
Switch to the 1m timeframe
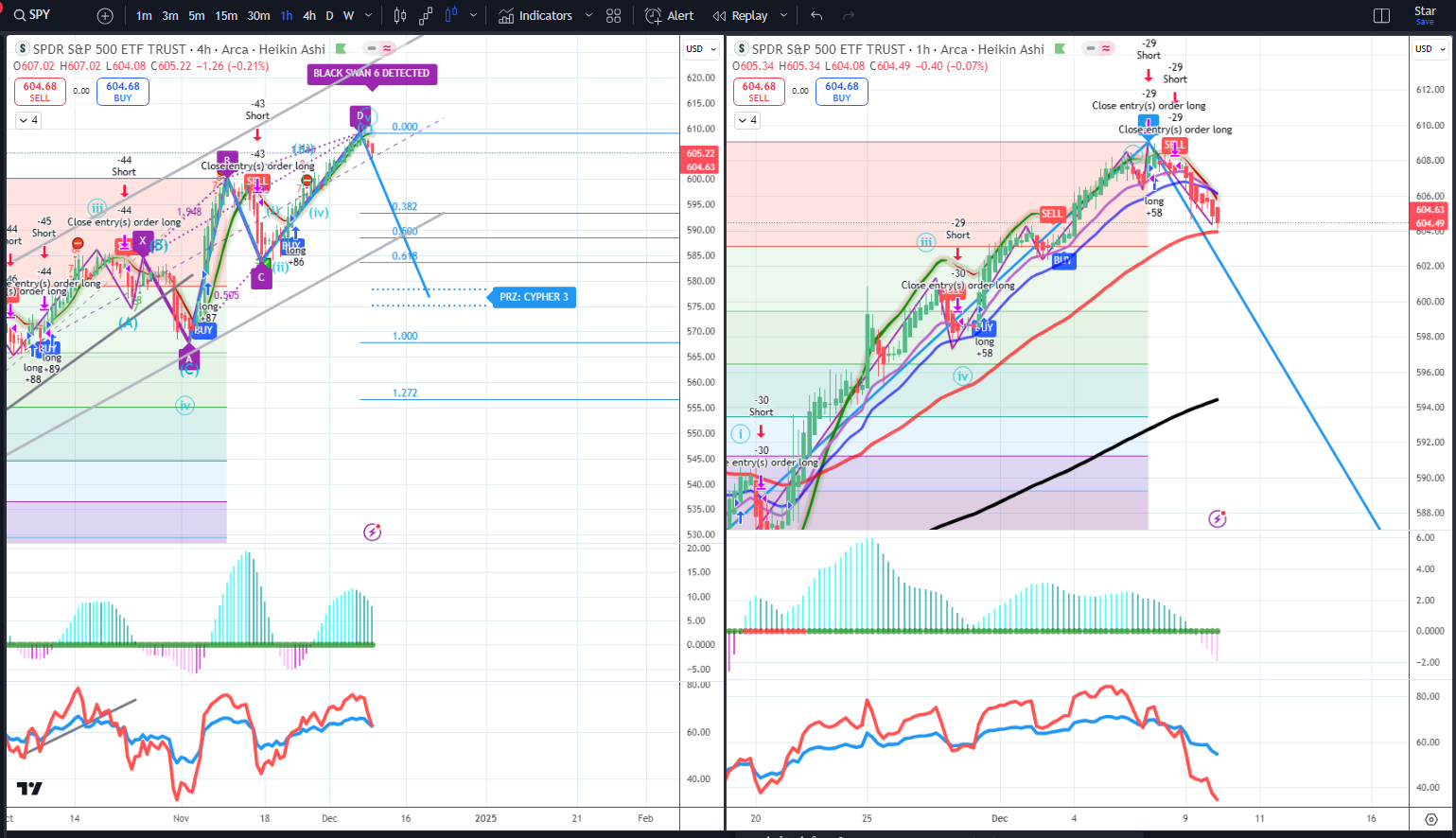pyautogui.click(x=144, y=16)
